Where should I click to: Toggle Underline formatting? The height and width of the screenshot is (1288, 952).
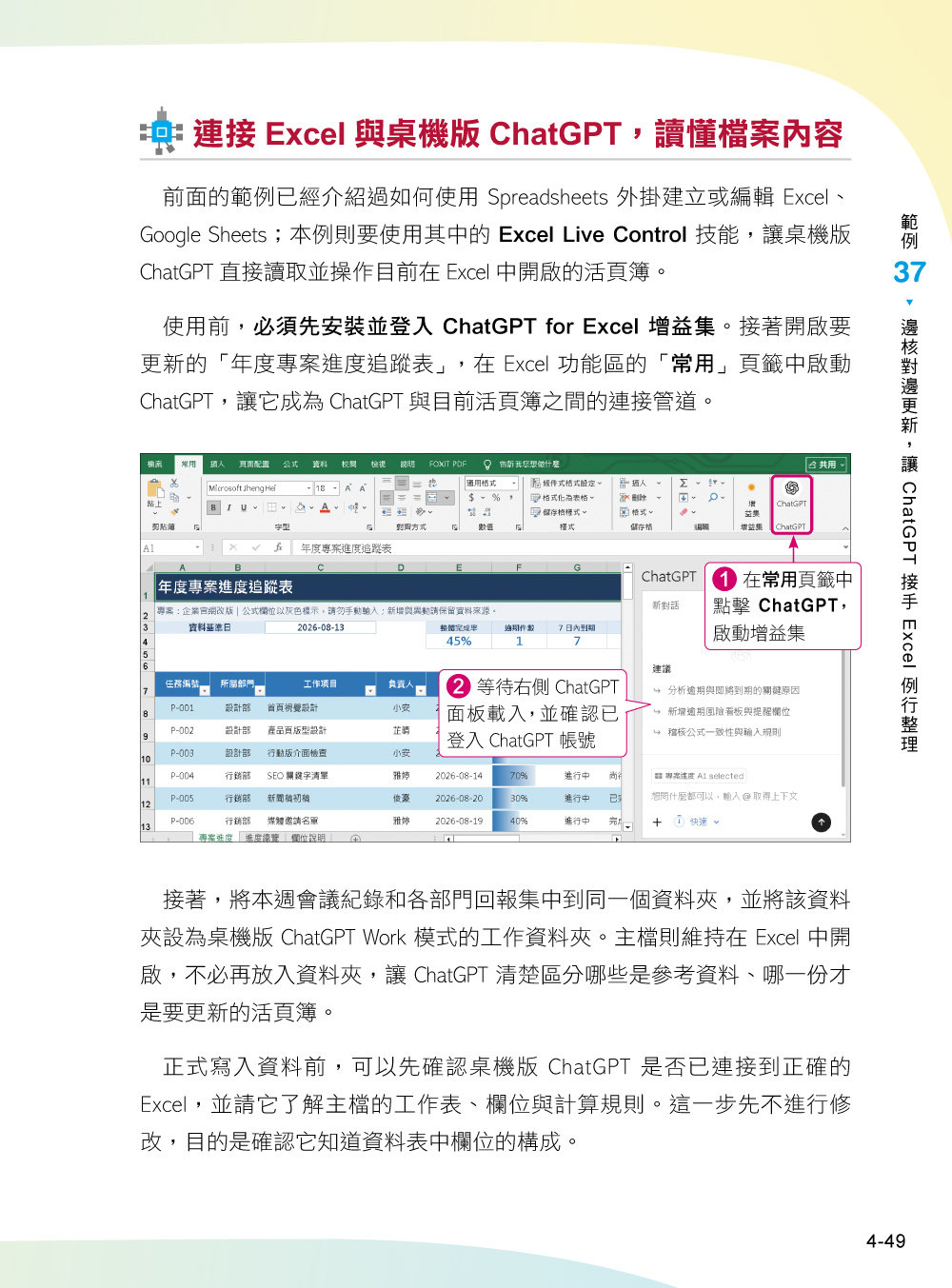244,507
